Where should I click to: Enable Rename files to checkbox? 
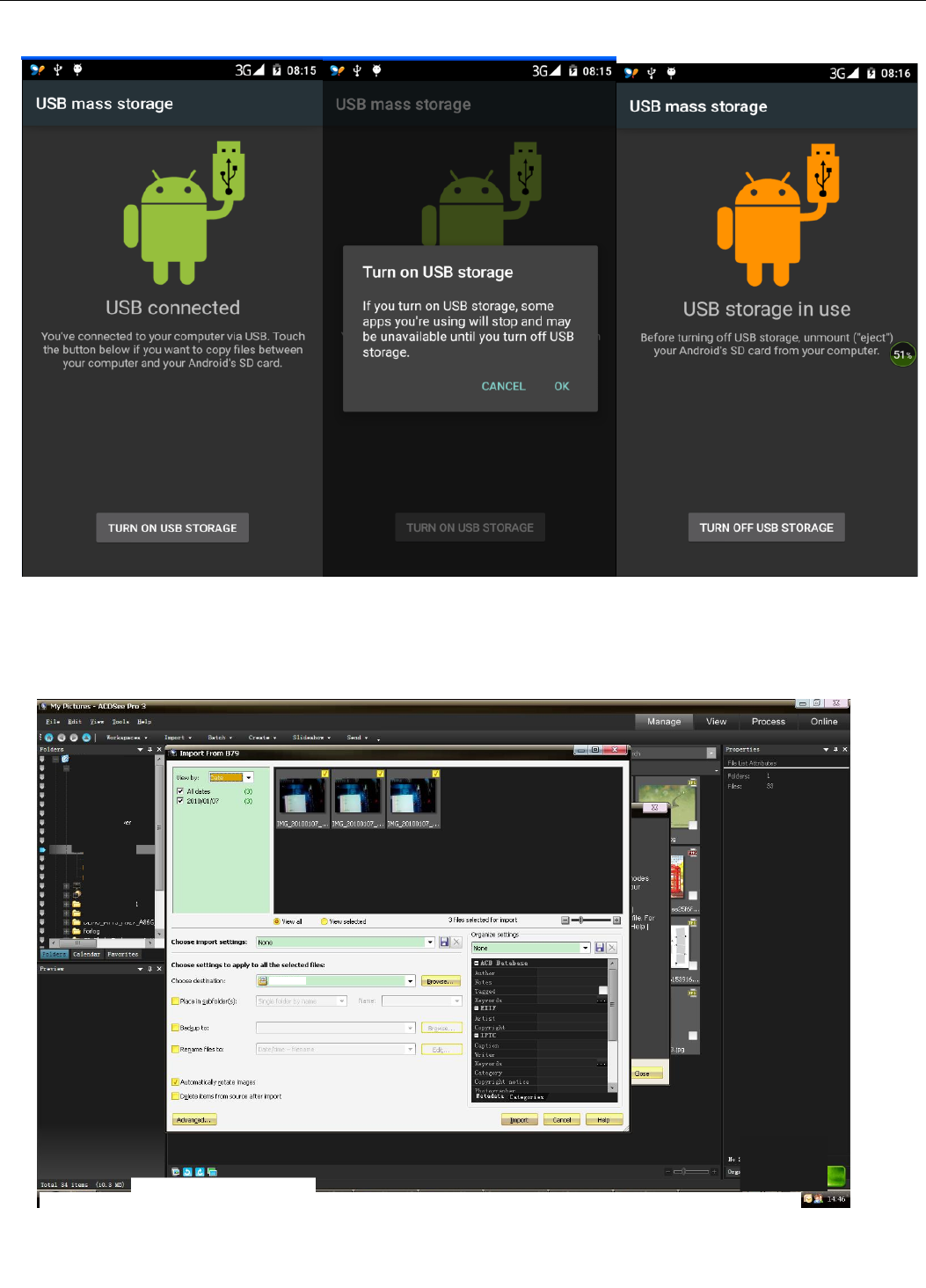click(x=175, y=1049)
